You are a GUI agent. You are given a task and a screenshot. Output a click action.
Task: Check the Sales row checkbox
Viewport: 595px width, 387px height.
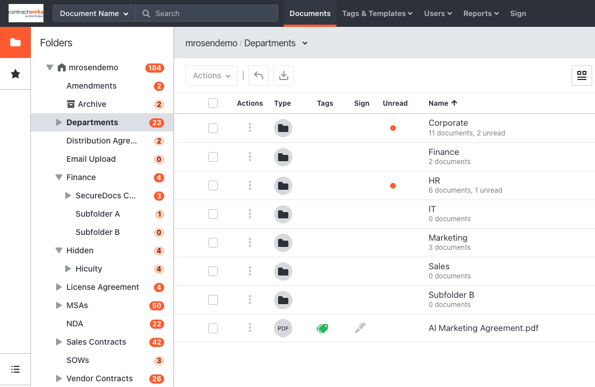[213, 271]
